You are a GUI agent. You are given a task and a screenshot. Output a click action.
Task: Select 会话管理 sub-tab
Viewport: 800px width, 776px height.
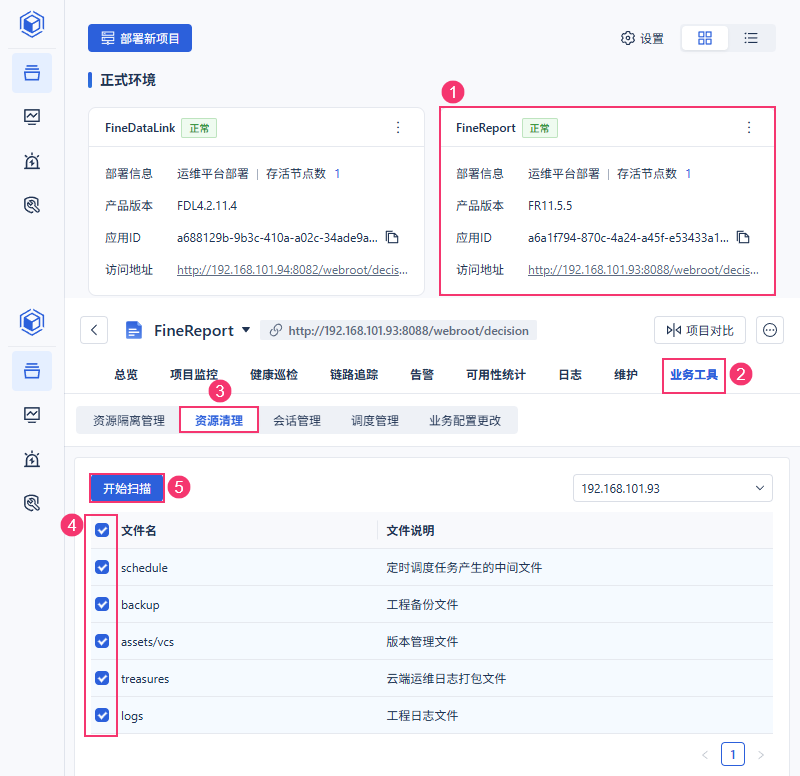(x=297, y=420)
